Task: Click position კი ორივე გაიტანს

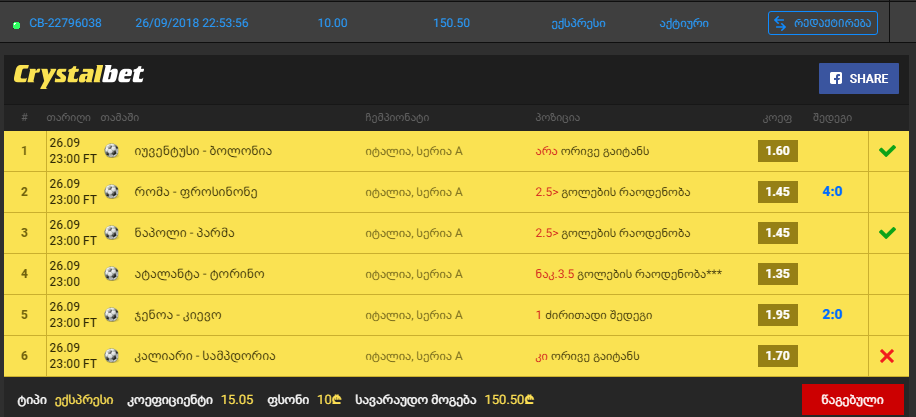Action: tap(587, 356)
